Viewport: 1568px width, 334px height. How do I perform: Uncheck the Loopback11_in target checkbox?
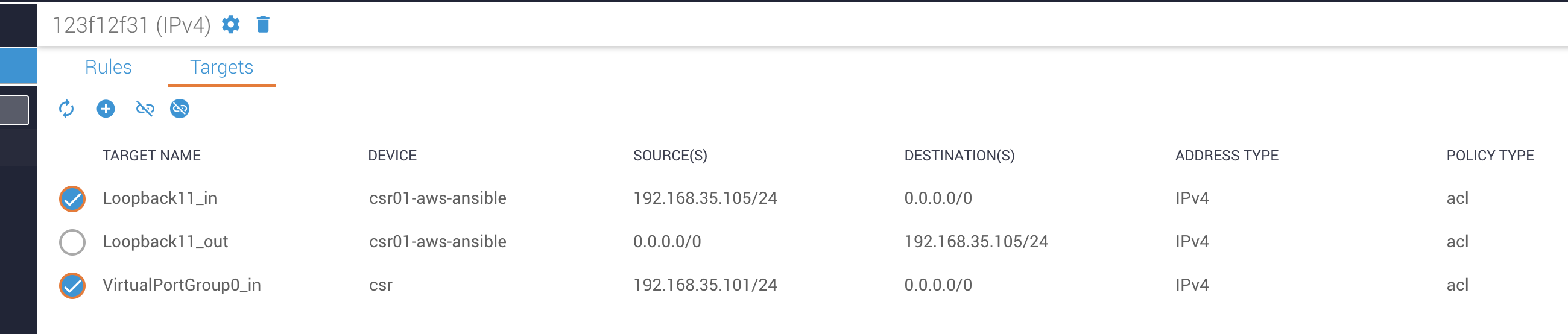click(x=72, y=199)
